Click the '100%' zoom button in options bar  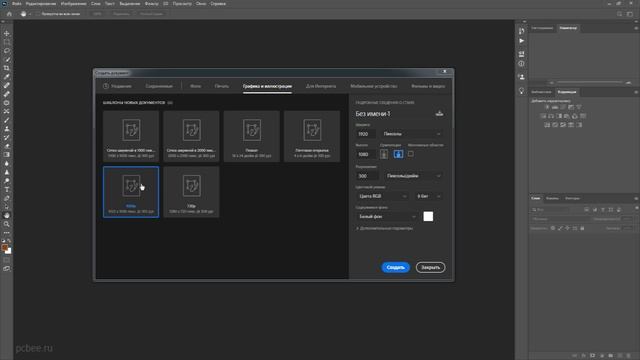pos(97,13)
